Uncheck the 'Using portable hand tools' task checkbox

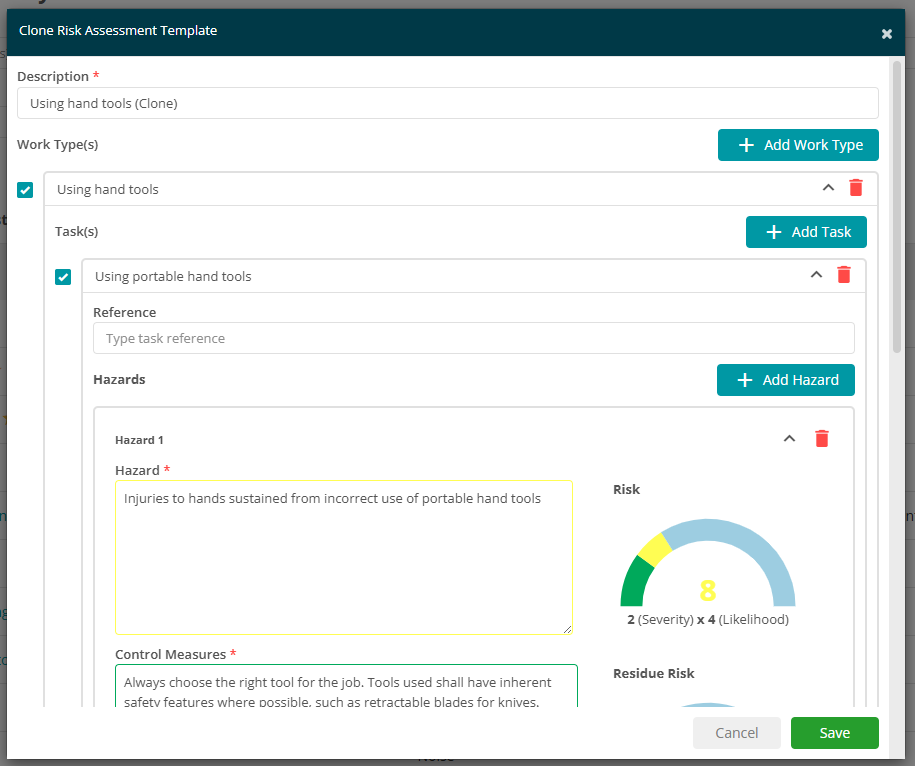[x=63, y=277]
